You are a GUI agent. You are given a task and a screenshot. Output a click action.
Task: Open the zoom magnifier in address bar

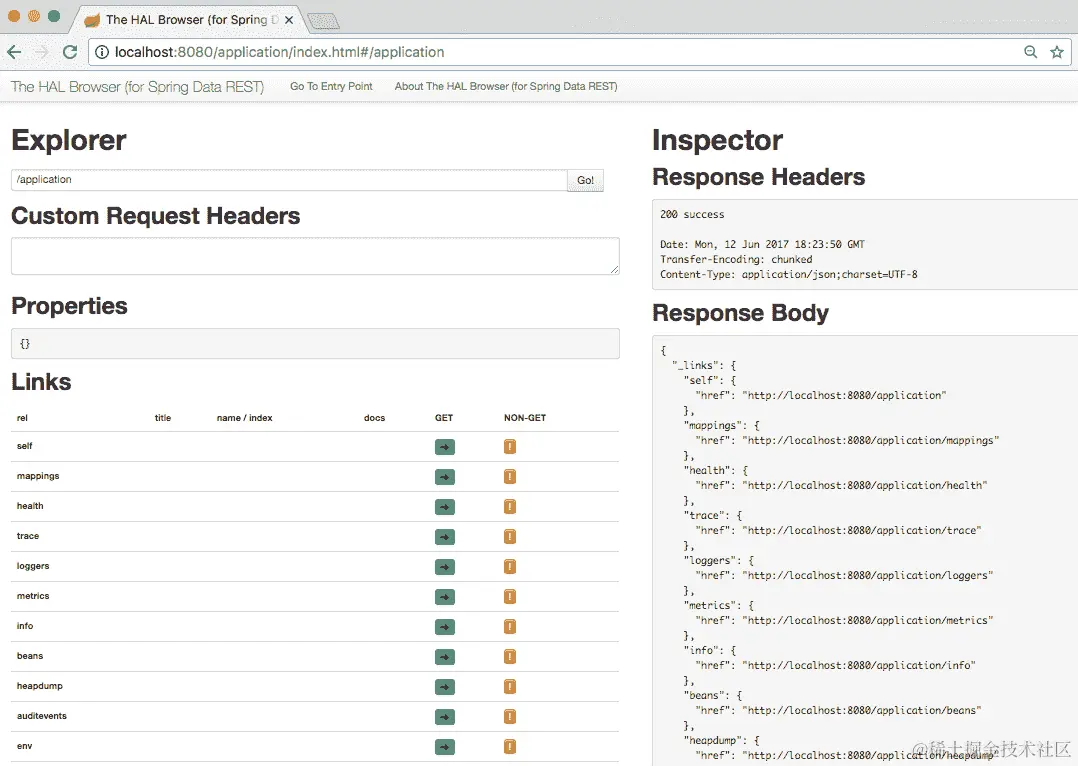pyautogui.click(x=1030, y=52)
